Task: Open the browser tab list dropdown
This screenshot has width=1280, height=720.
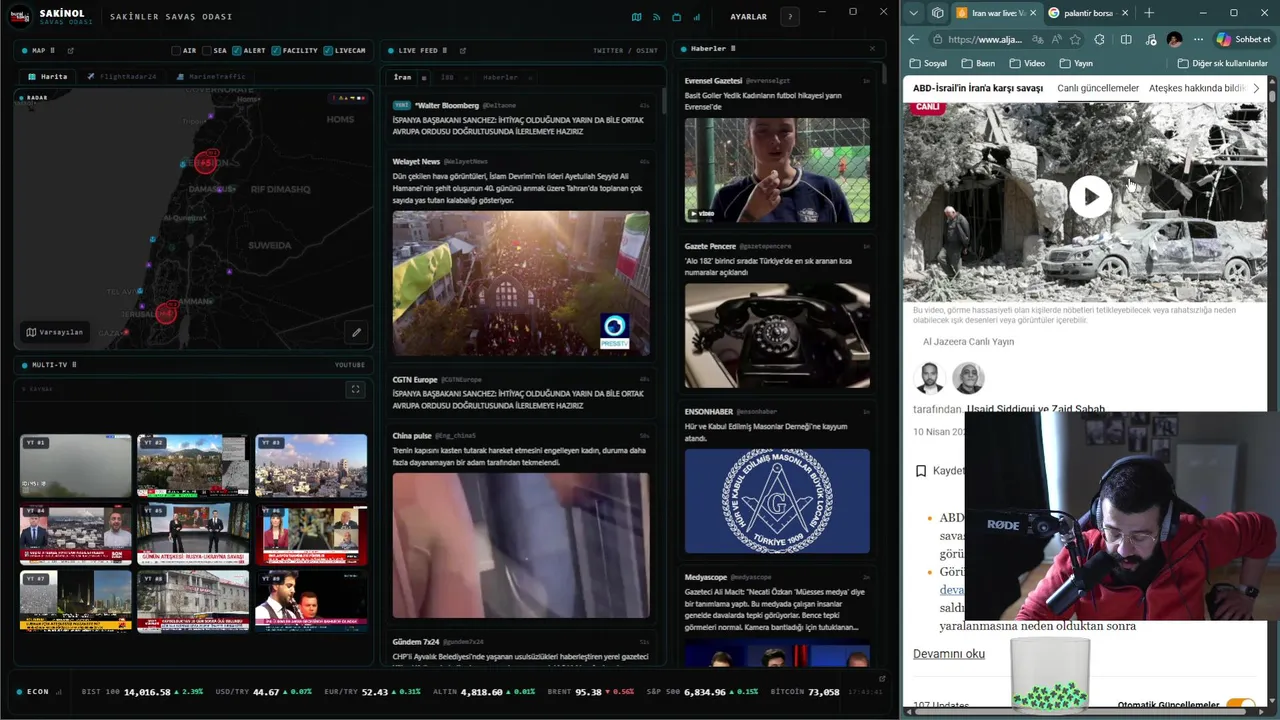Action: click(x=913, y=13)
